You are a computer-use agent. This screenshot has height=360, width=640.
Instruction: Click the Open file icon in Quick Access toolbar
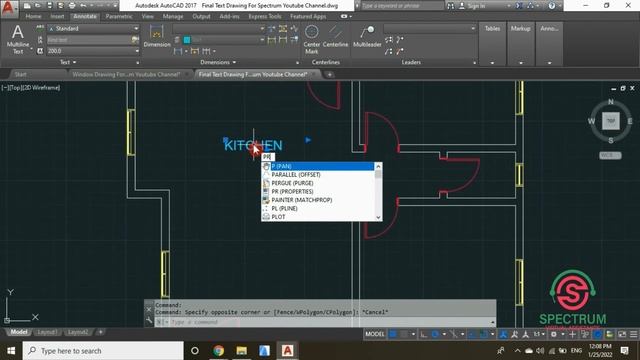(x=38, y=6)
